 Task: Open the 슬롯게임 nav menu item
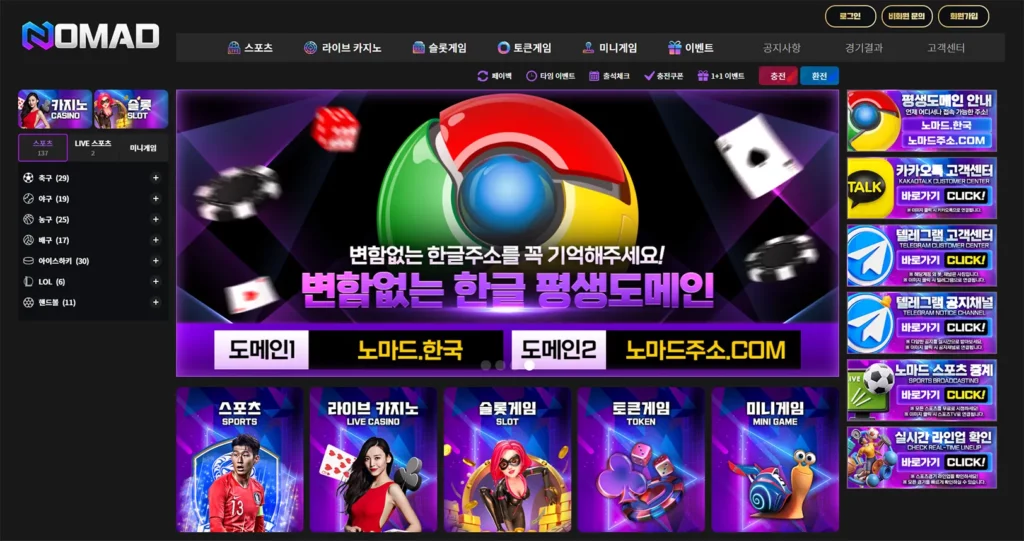pyautogui.click(x=440, y=48)
